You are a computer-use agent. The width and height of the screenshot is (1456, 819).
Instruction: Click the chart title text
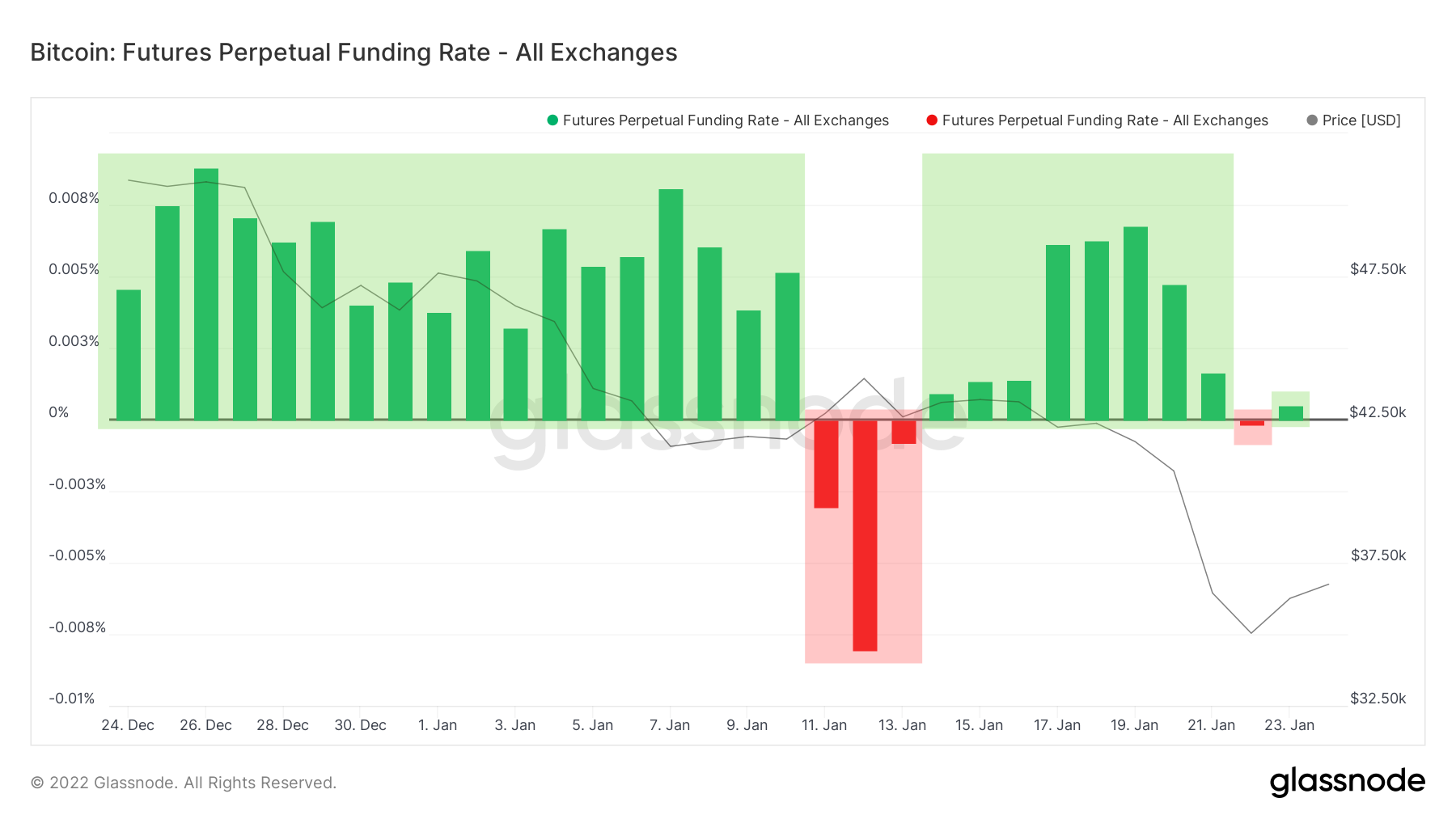353,53
